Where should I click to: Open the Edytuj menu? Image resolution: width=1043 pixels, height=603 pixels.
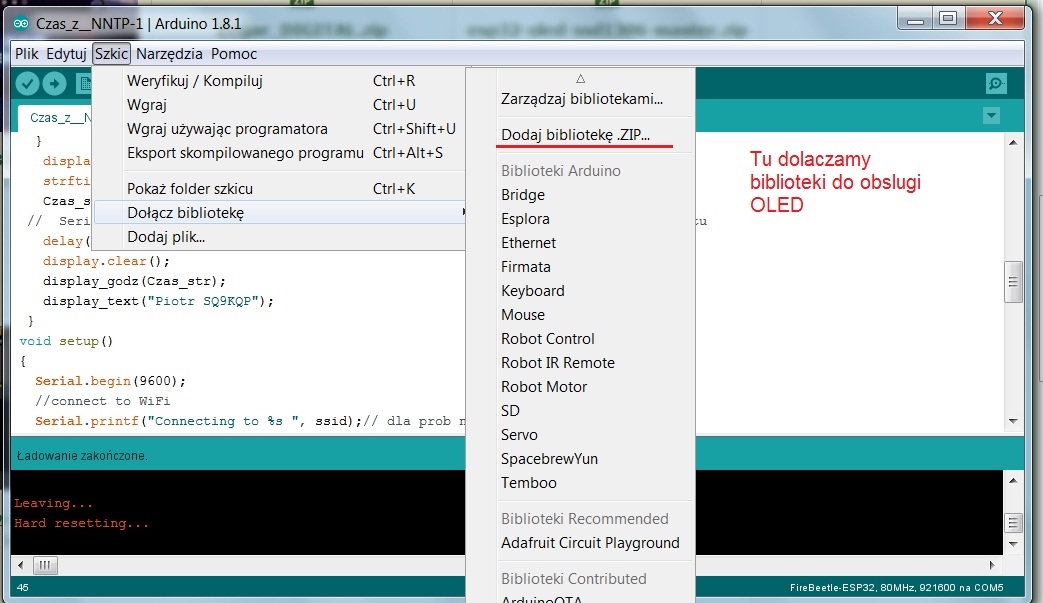coord(67,54)
